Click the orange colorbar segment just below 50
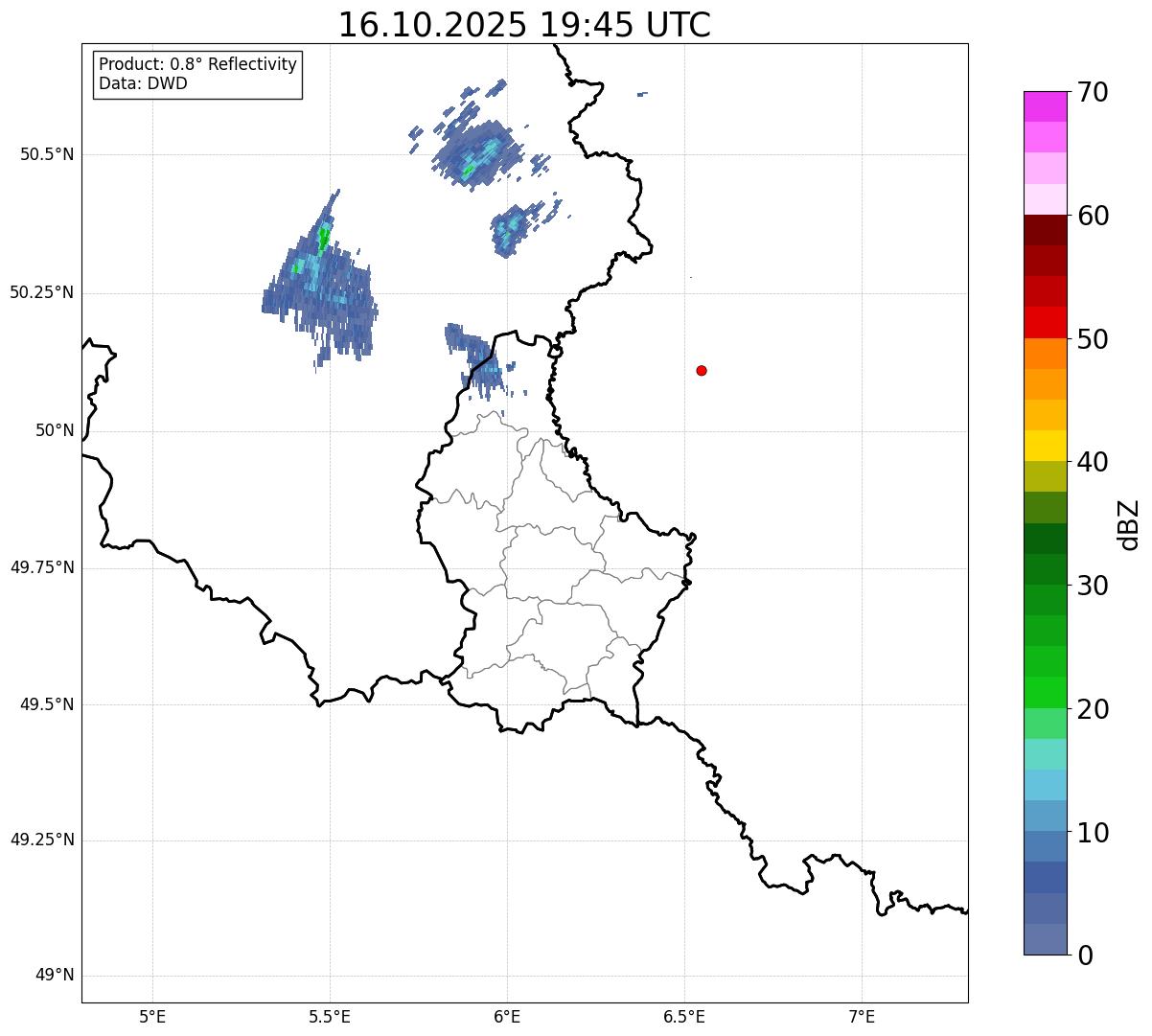1152x1036 pixels. point(1046,354)
